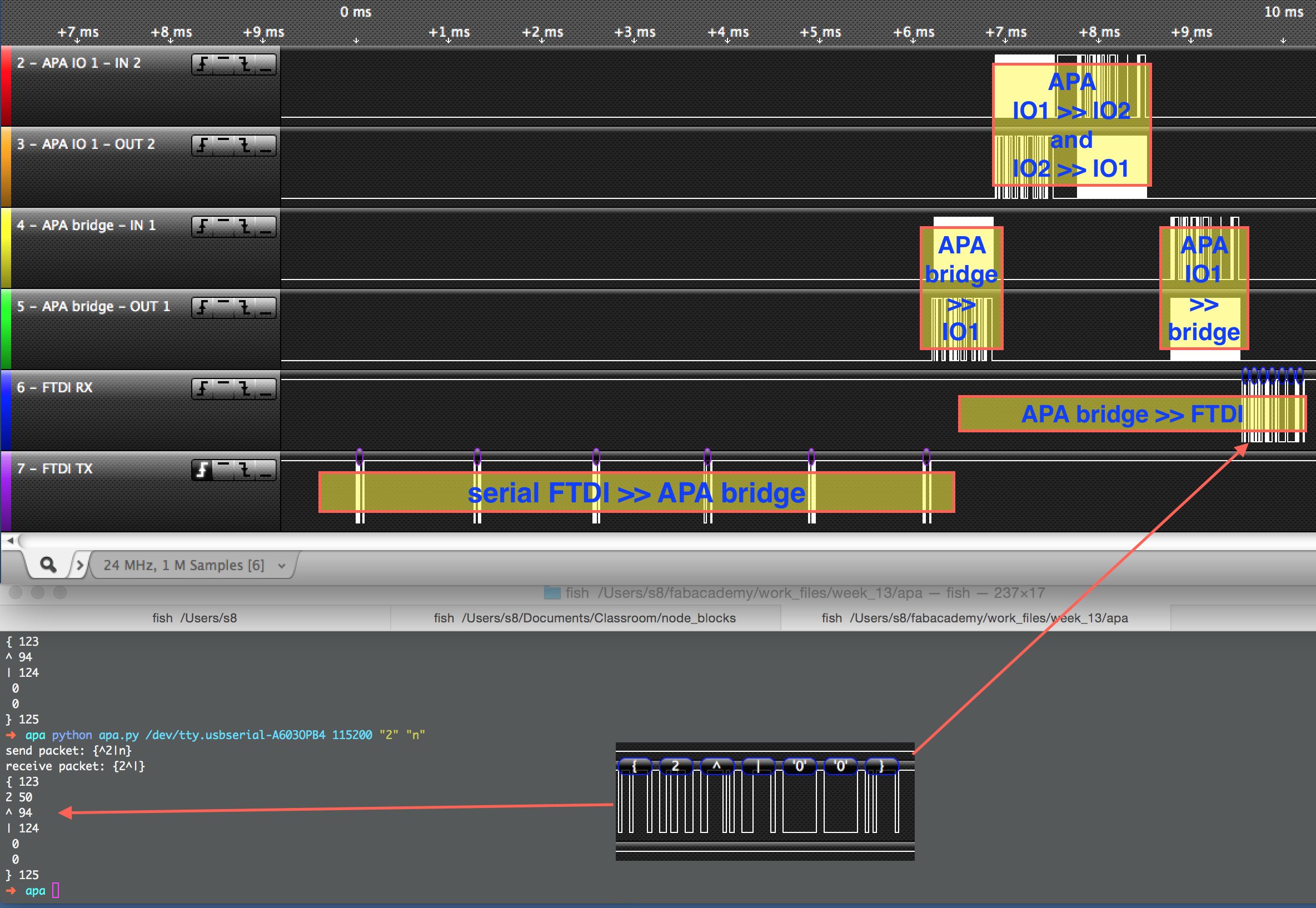Set falling-edge trigger on FTDI TX channel

245,470
